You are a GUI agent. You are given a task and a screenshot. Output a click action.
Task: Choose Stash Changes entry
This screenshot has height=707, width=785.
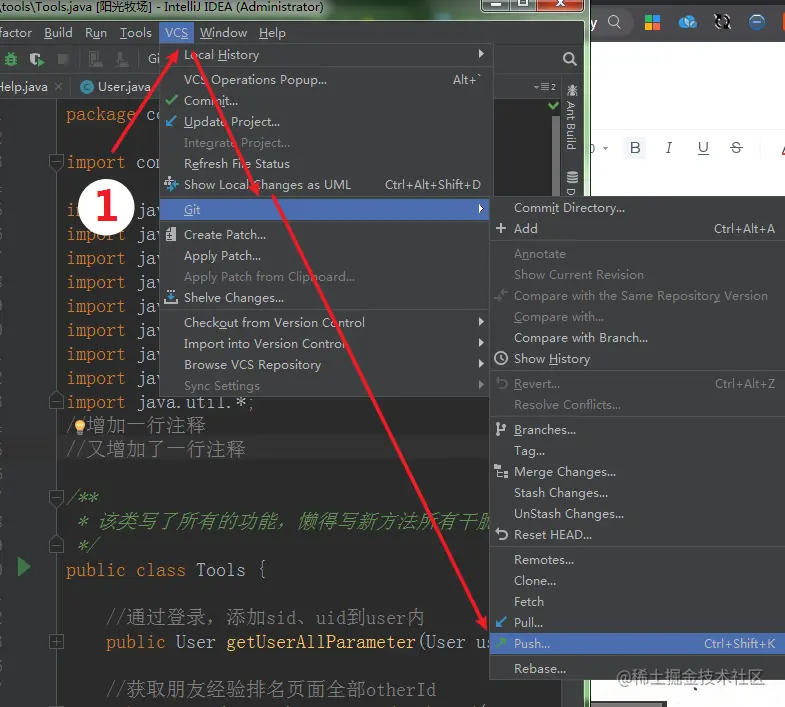pos(637,493)
